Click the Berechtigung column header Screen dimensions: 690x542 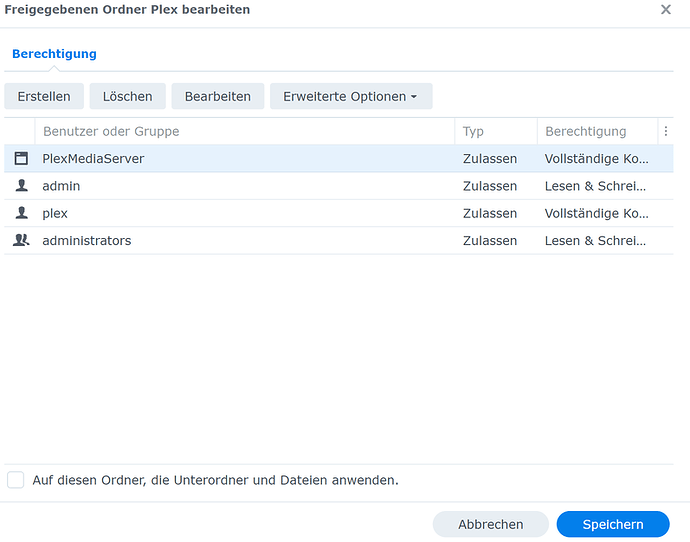[x=585, y=131]
